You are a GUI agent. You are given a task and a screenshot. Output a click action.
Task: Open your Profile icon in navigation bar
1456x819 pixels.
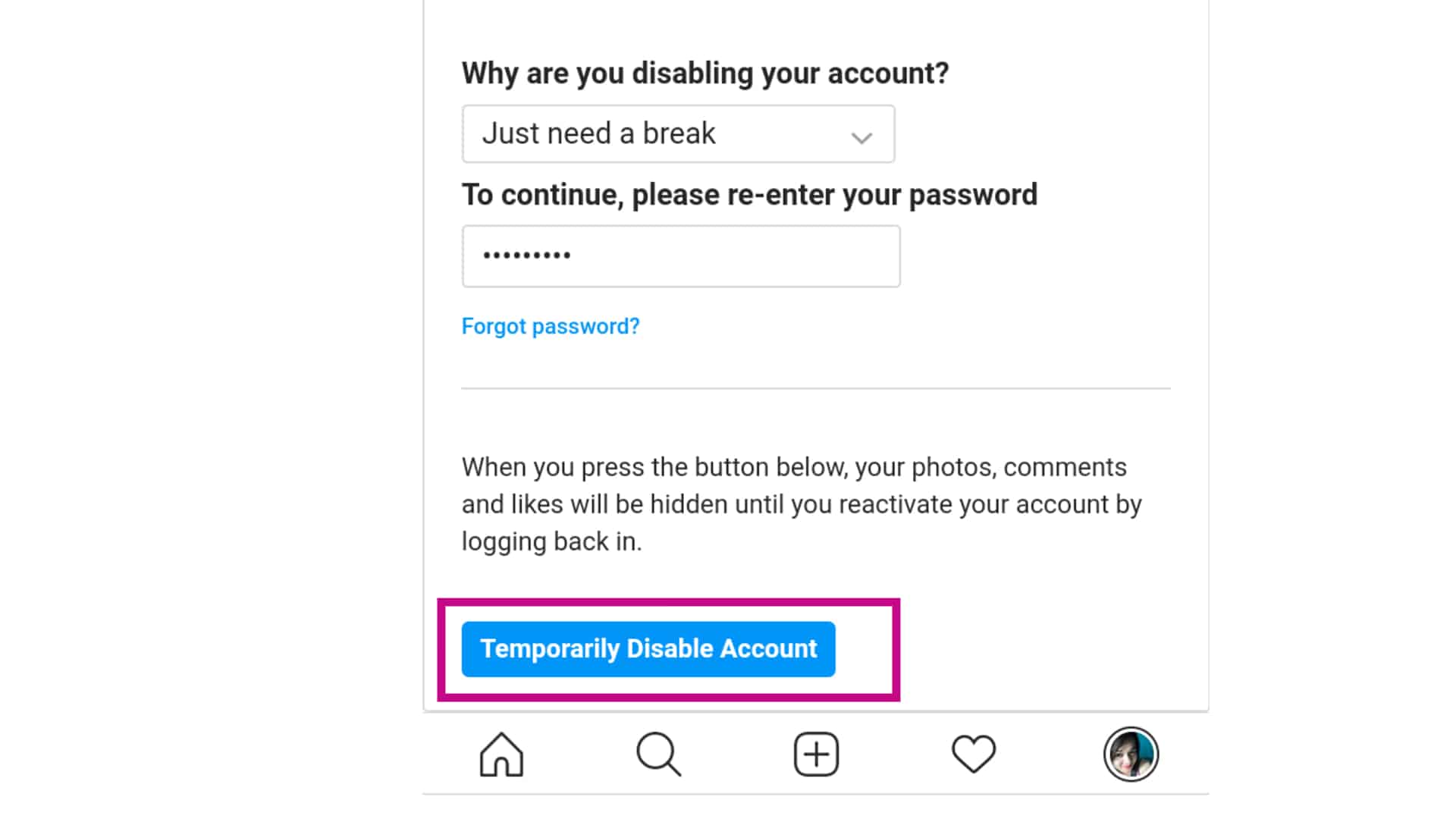coord(1131,753)
